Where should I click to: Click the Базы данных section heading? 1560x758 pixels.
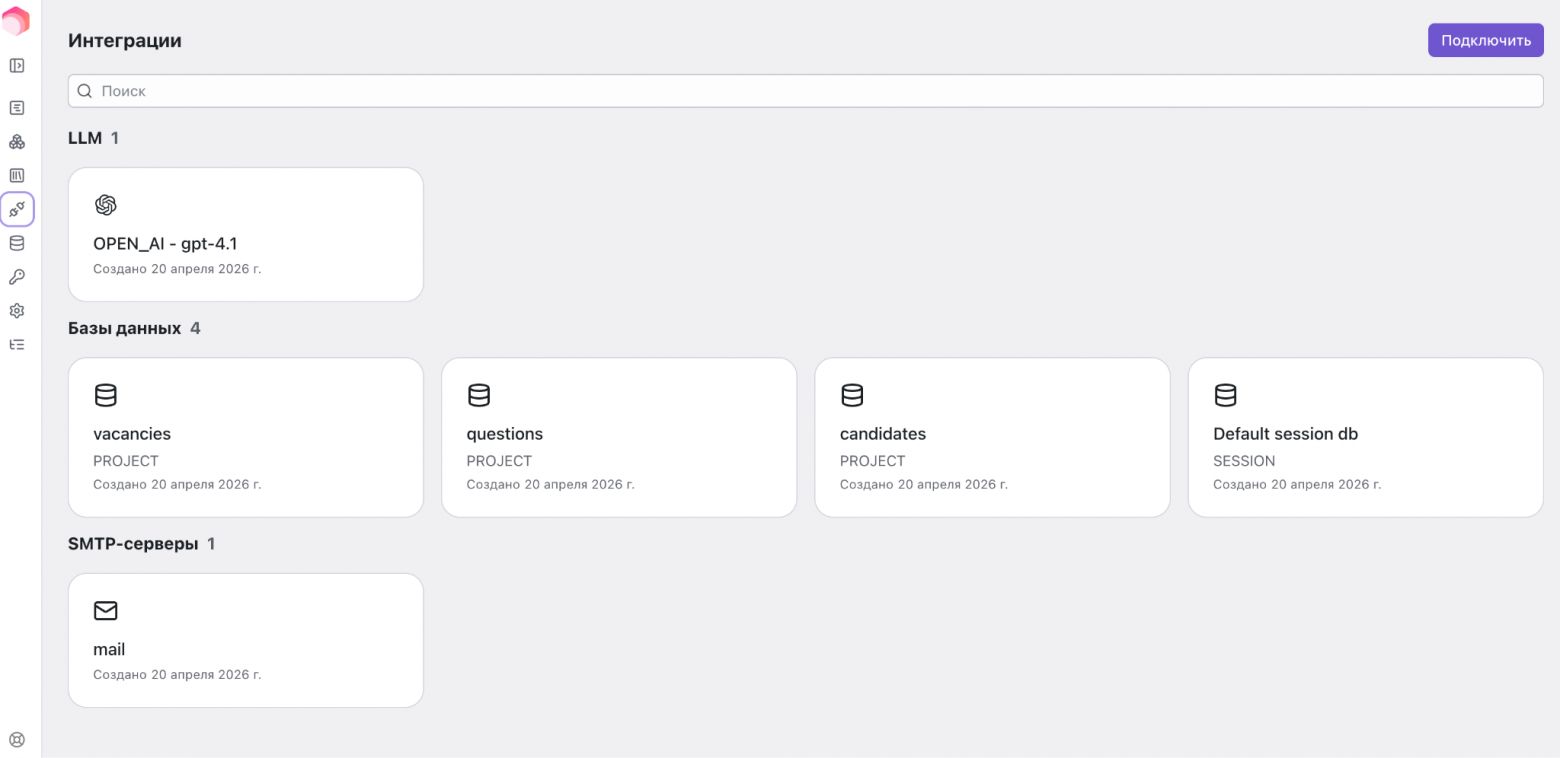(124, 328)
